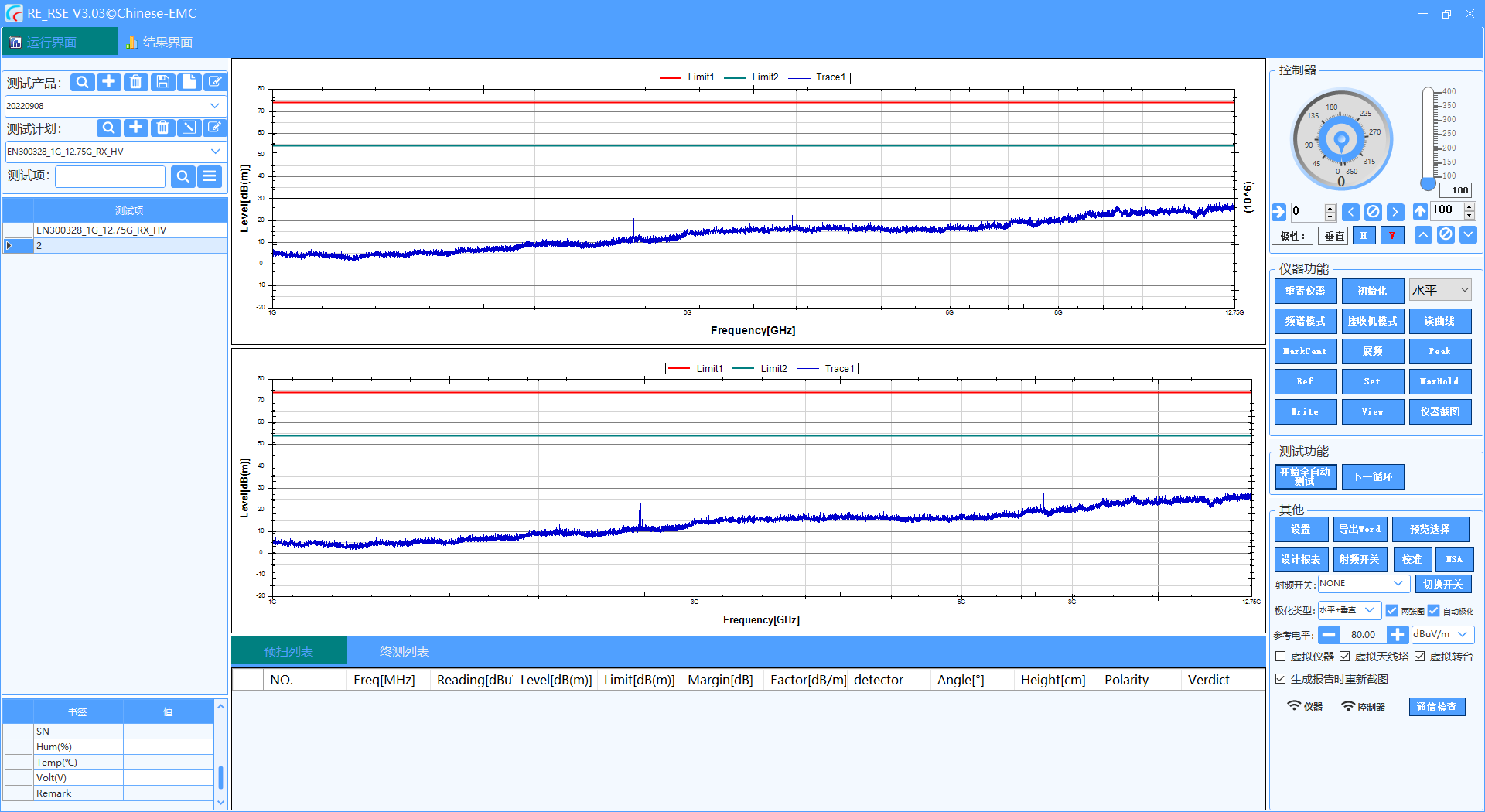Expand the row marker beside test item 2

[x=9, y=245]
